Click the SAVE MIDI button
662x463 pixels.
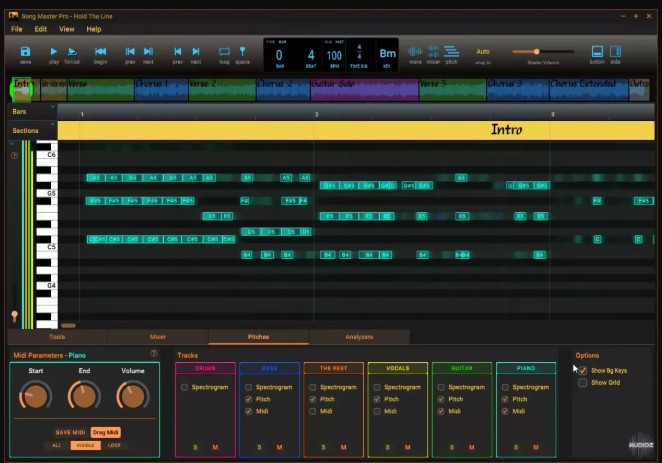[70, 432]
